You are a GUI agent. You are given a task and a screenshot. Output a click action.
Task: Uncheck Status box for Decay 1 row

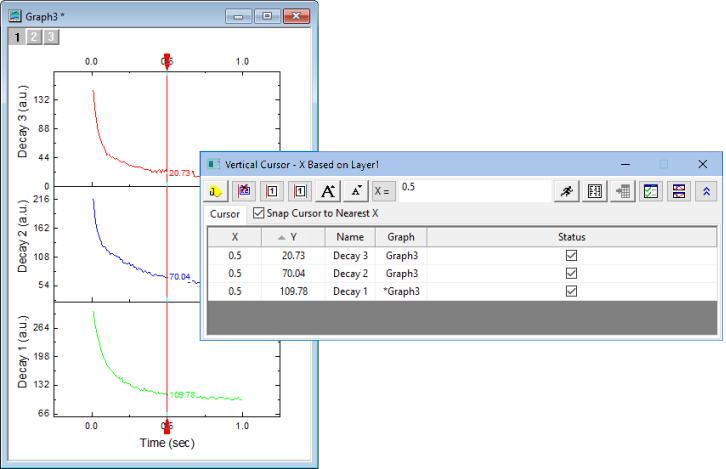pyautogui.click(x=572, y=291)
